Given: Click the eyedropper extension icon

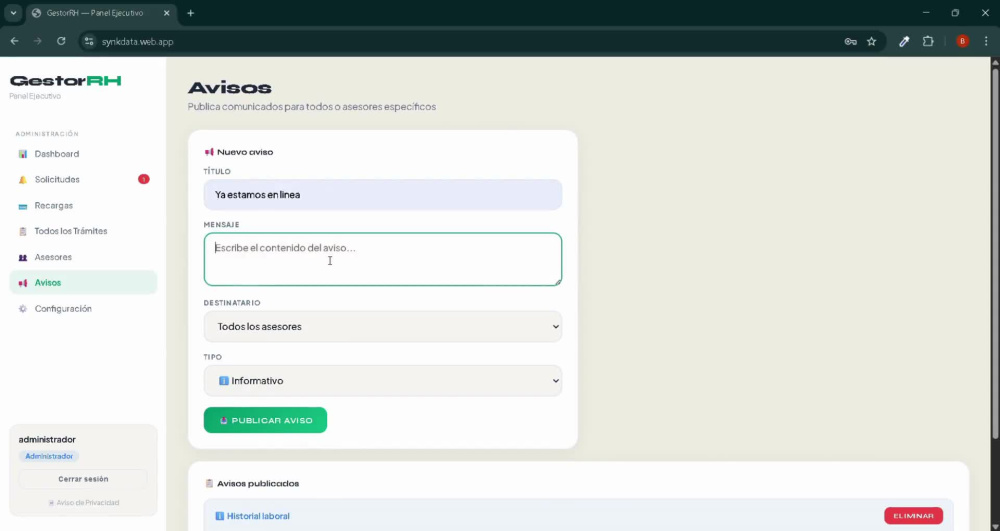Looking at the screenshot, I should (x=904, y=41).
